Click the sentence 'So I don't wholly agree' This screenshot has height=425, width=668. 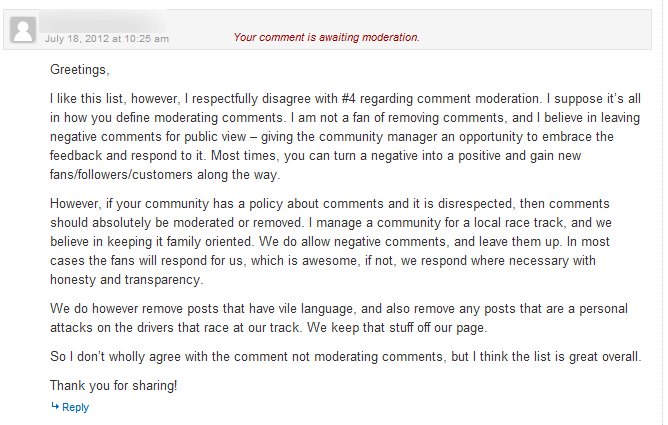(346, 356)
